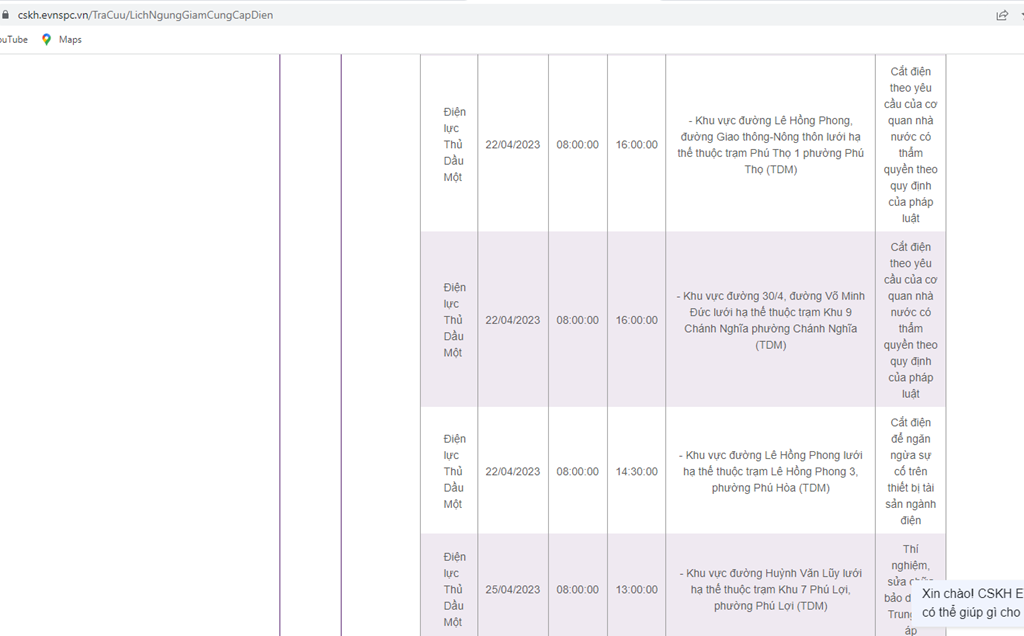
Task: Click the share page icon in the address bar
Action: coord(1001,15)
